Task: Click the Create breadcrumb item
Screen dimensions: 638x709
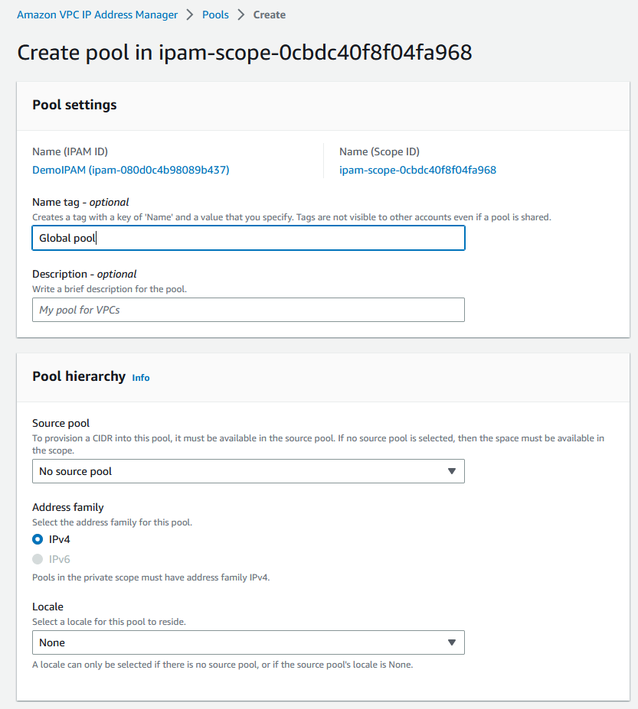Action: [269, 15]
